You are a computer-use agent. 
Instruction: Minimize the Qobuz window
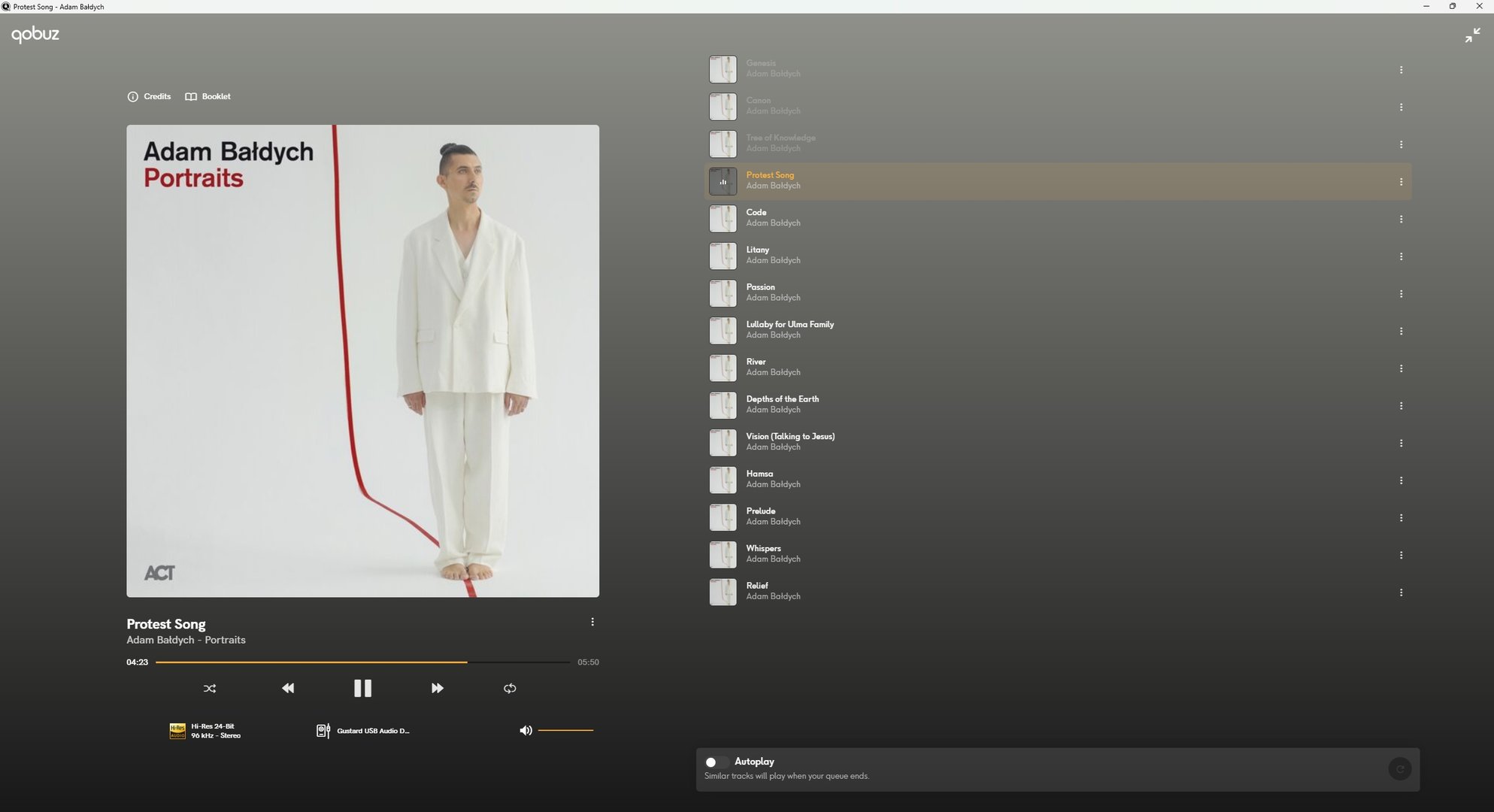(1426, 6)
